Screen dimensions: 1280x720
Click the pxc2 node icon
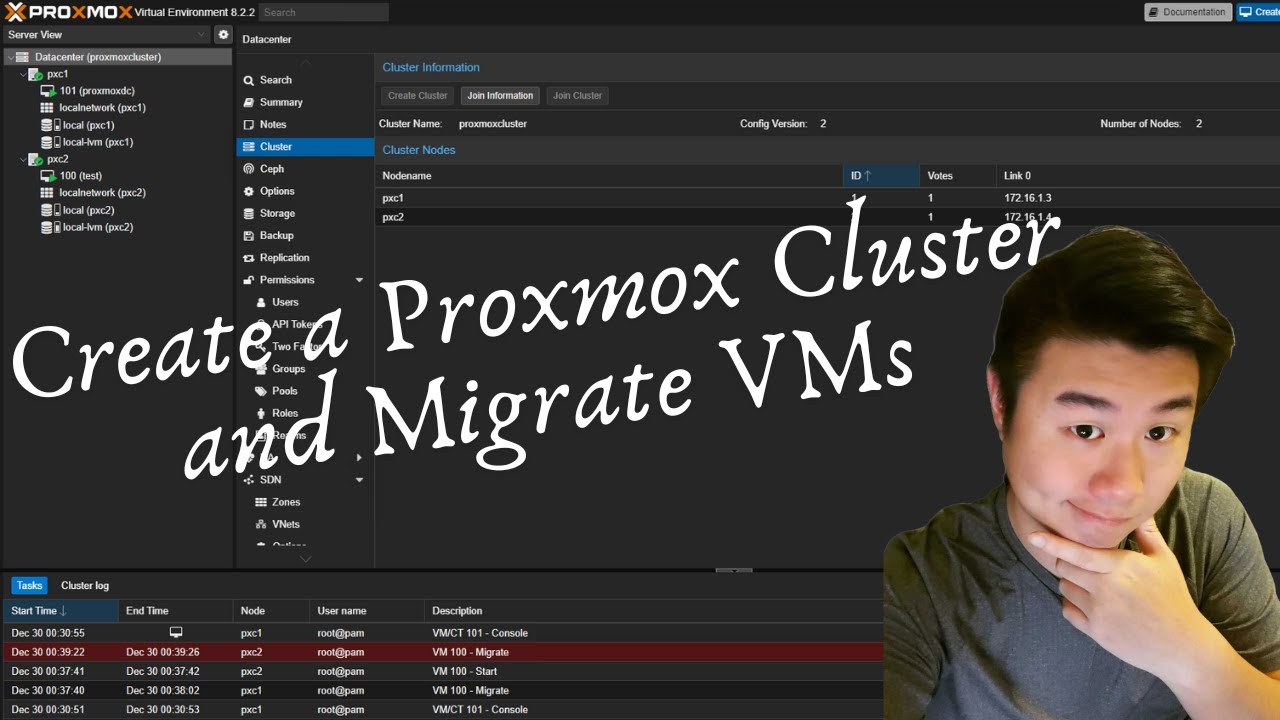coord(35,159)
